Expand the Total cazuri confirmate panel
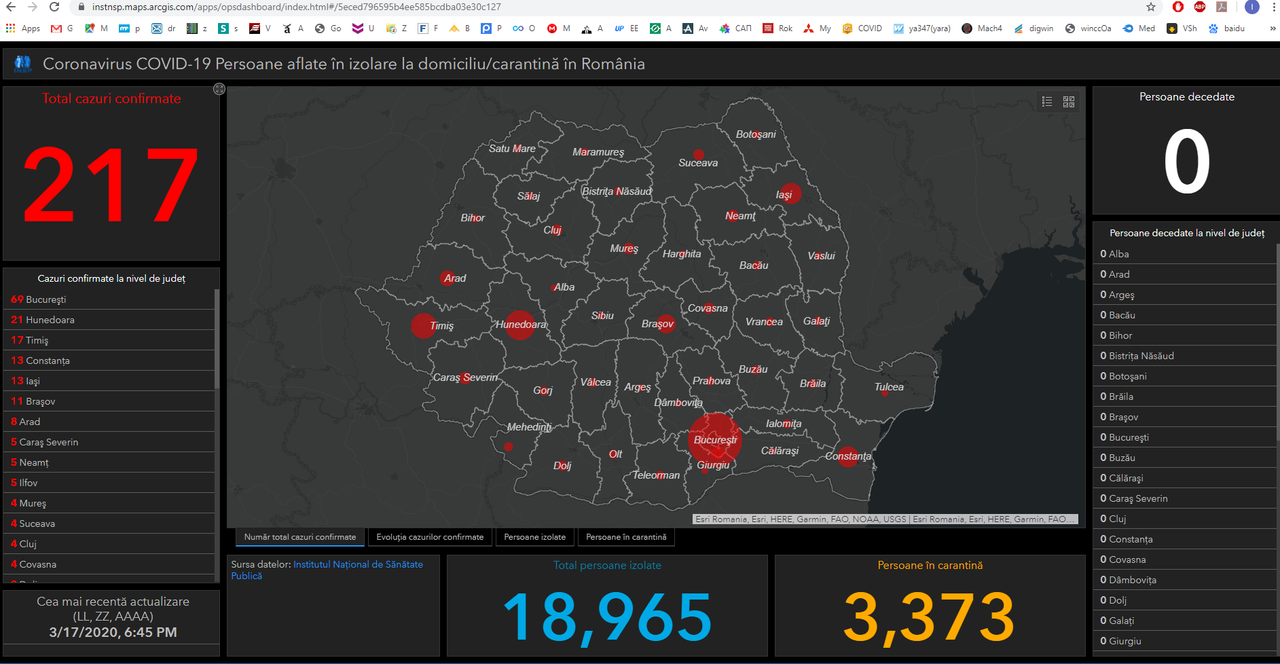The image size is (1280, 664). coord(219,89)
